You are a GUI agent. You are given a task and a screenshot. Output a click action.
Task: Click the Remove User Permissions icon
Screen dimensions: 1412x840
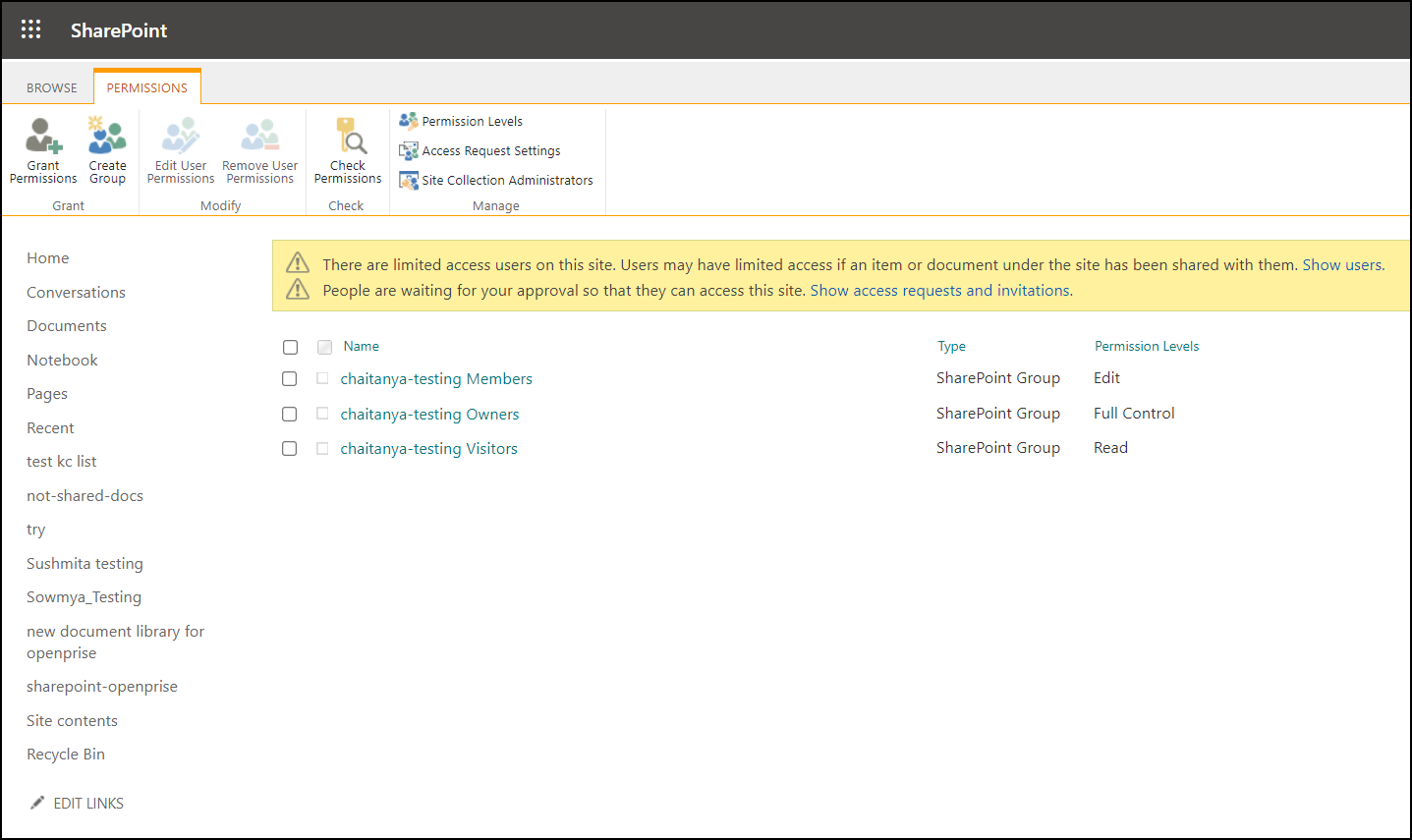pyautogui.click(x=260, y=136)
